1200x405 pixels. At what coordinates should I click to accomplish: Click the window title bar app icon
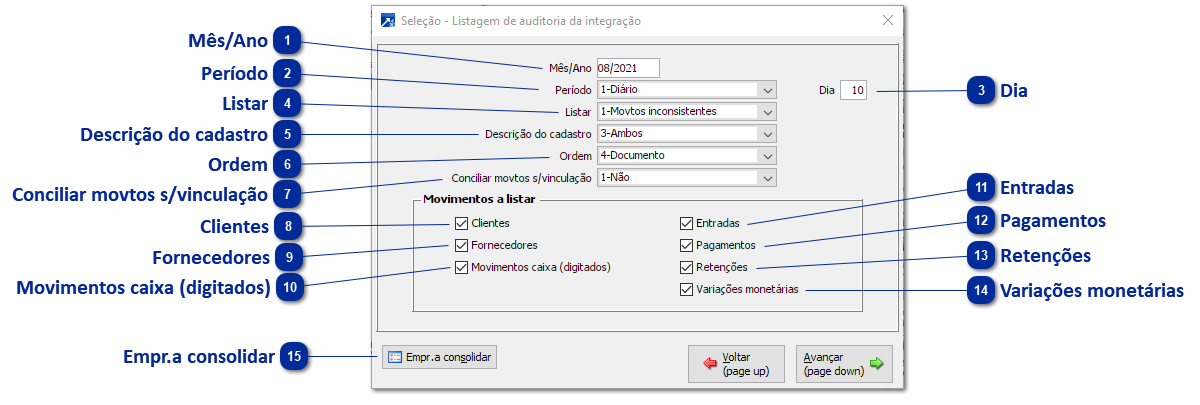coord(388,20)
